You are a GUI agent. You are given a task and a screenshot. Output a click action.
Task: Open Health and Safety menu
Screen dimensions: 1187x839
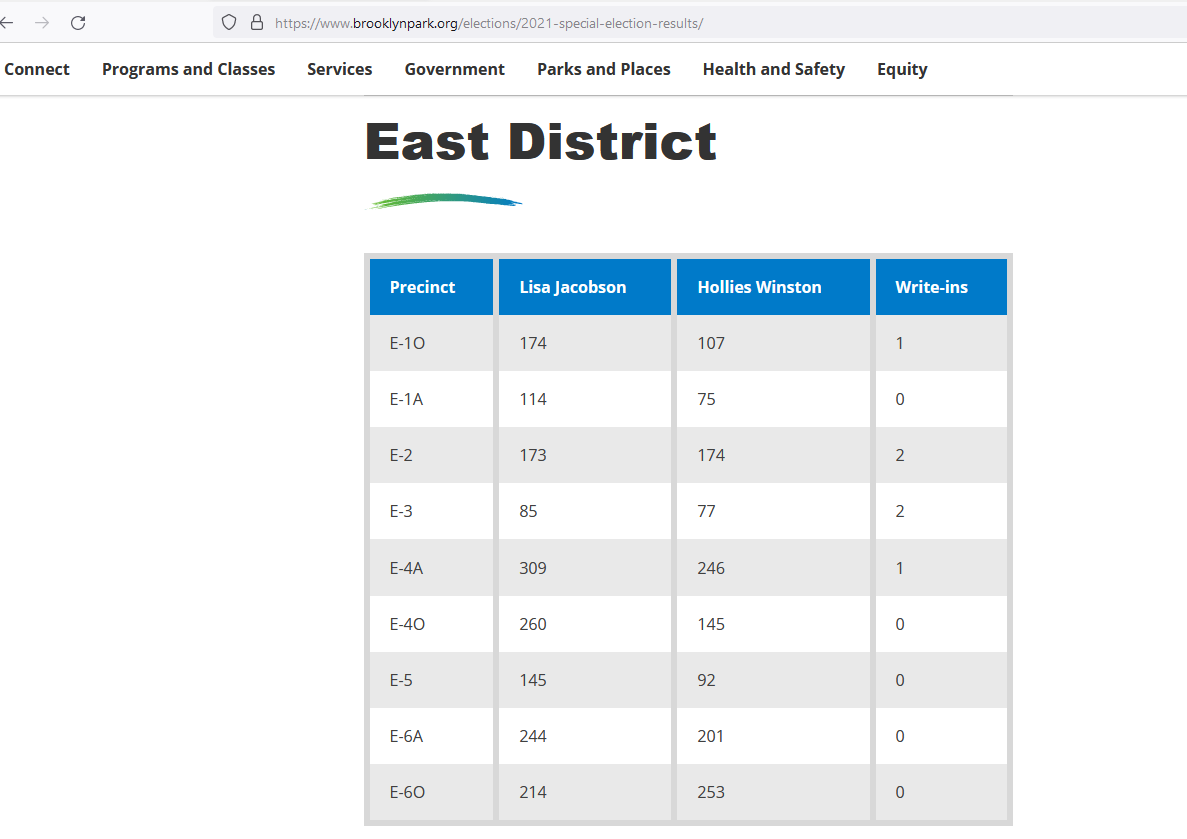[774, 69]
